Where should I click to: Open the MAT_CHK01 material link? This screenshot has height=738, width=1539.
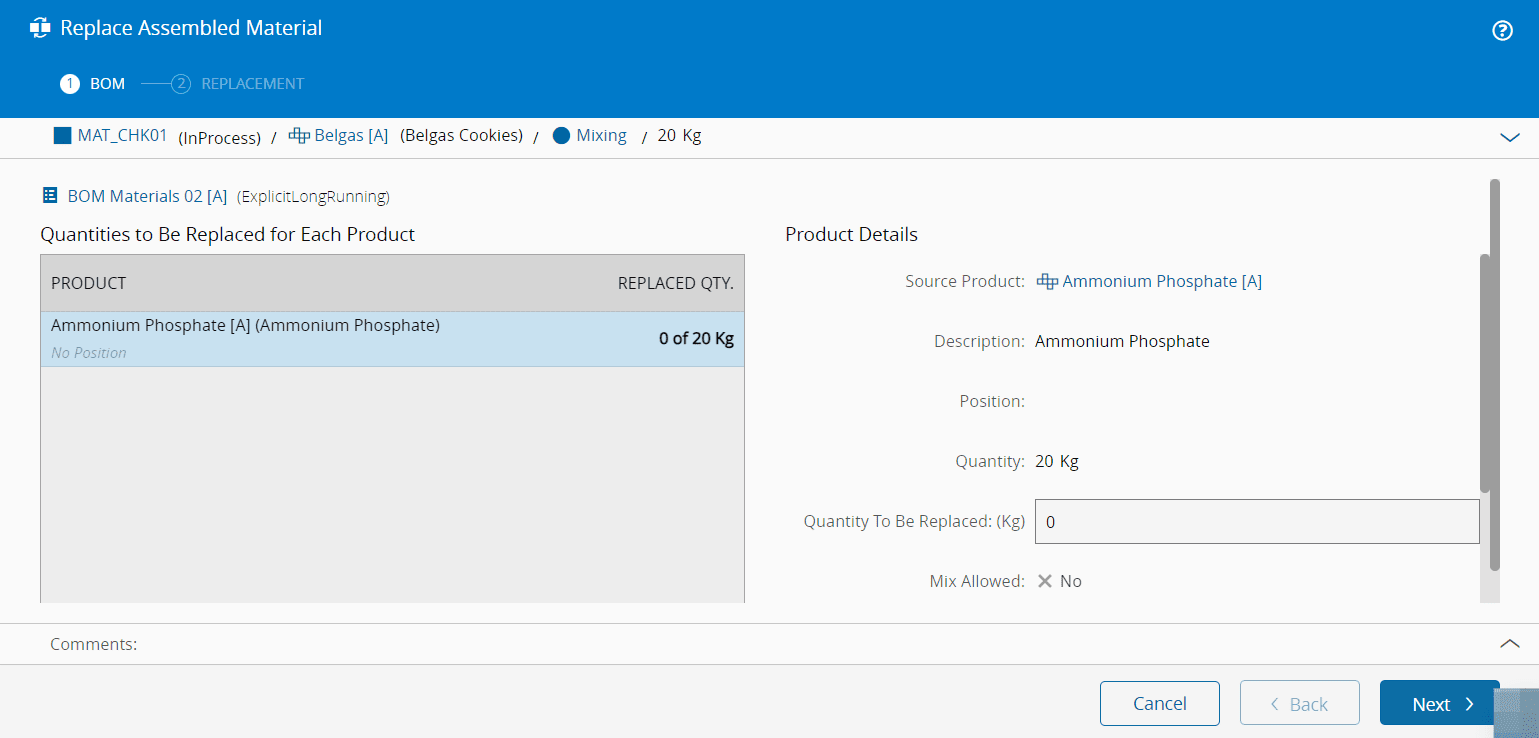point(122,136)
